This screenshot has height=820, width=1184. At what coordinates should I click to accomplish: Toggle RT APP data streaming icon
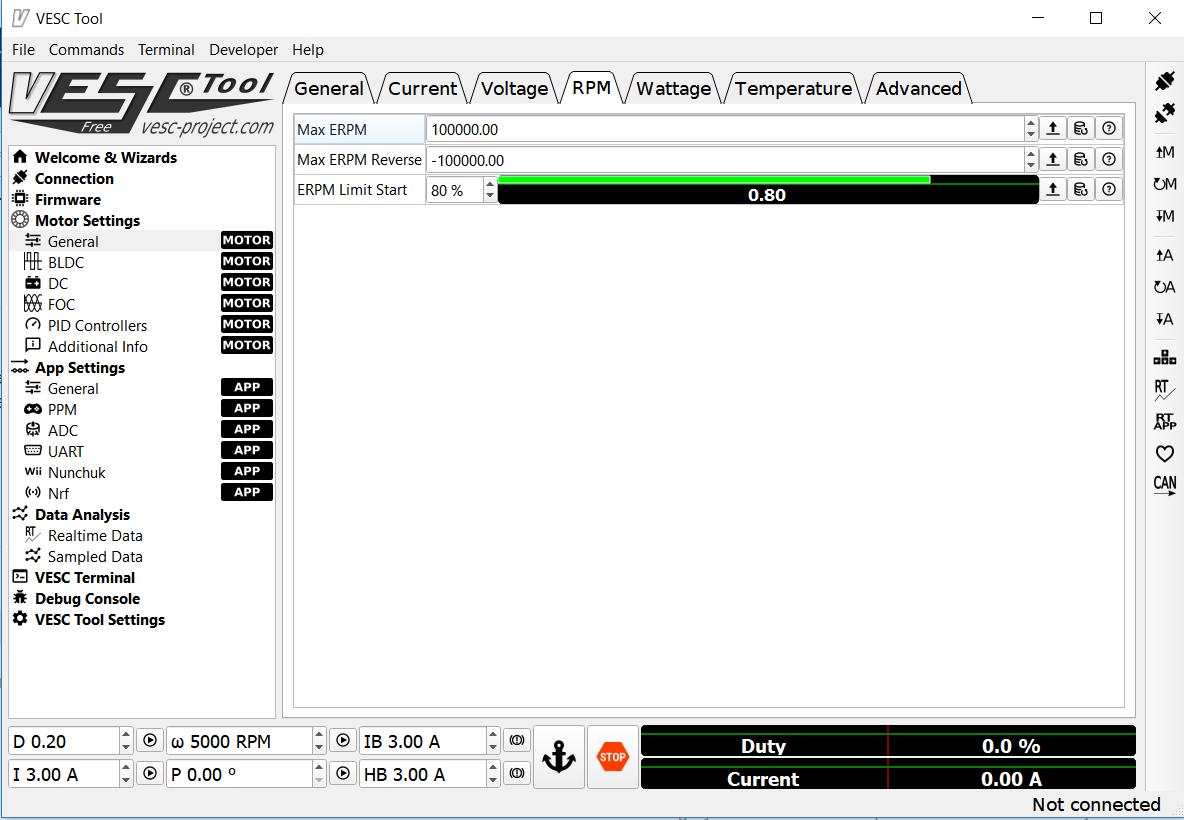click(x=1164, y=422)
